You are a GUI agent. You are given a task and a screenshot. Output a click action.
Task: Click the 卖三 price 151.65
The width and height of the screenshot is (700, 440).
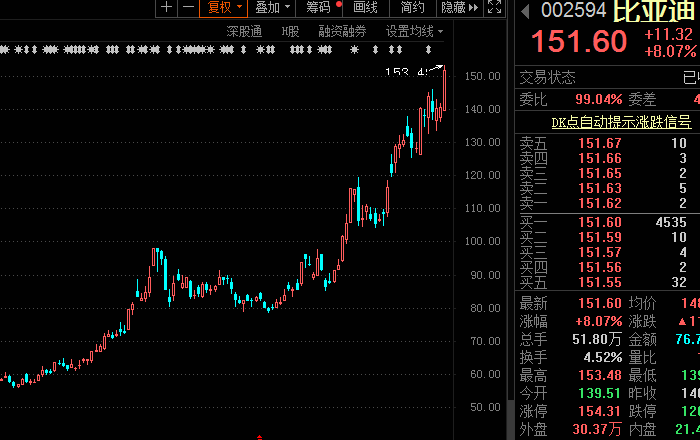click(x=600, y=173)
